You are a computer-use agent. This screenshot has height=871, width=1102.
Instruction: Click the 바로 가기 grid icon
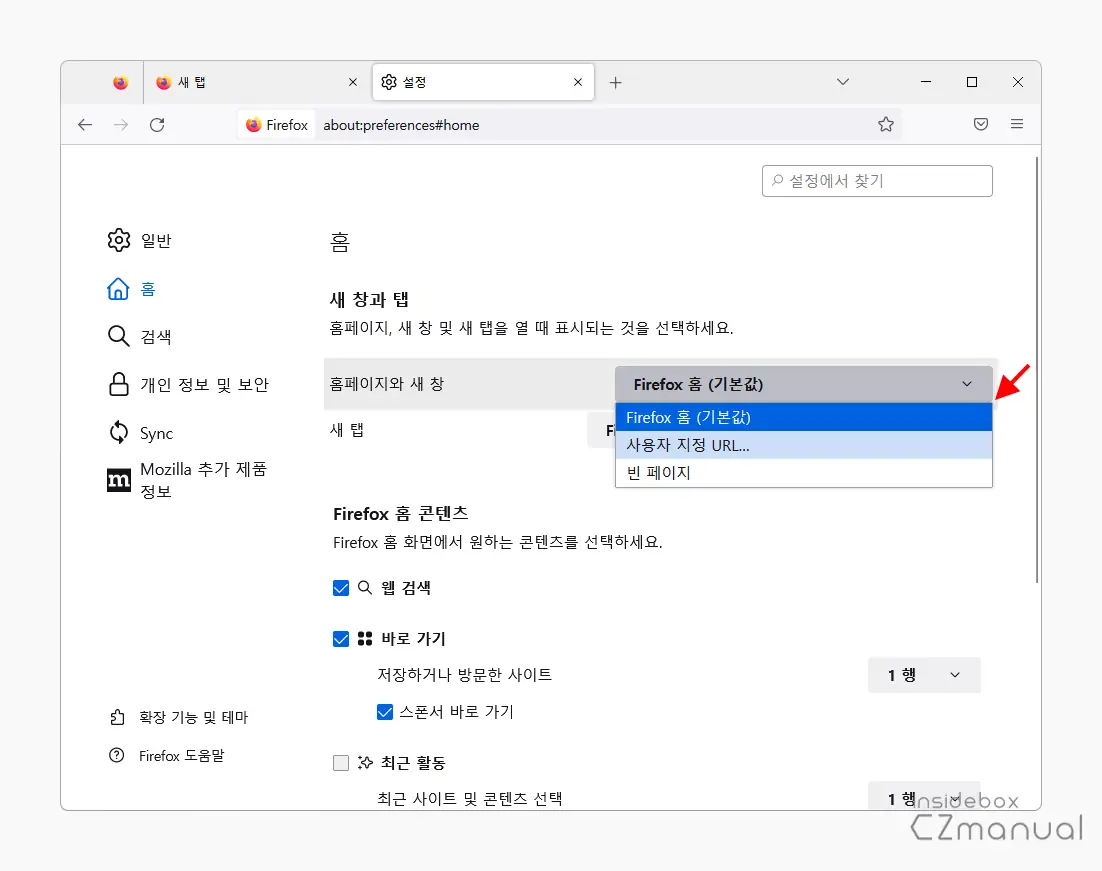(x=365, y=638)
